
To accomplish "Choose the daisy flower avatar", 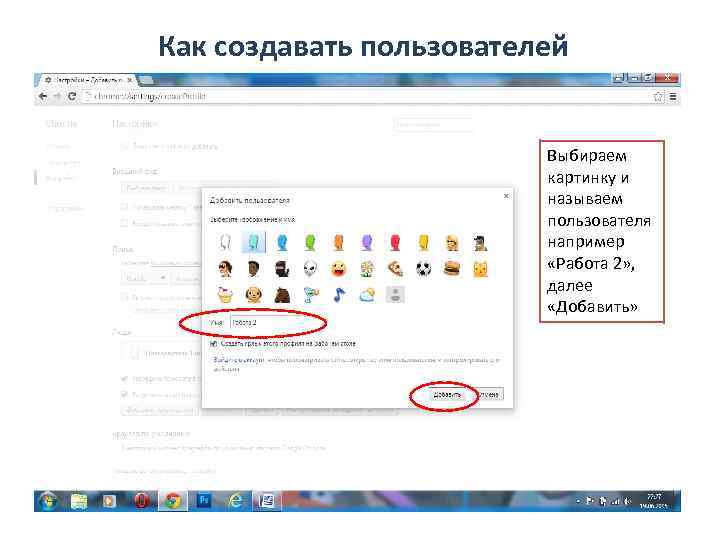I will [x=367, y=269].
